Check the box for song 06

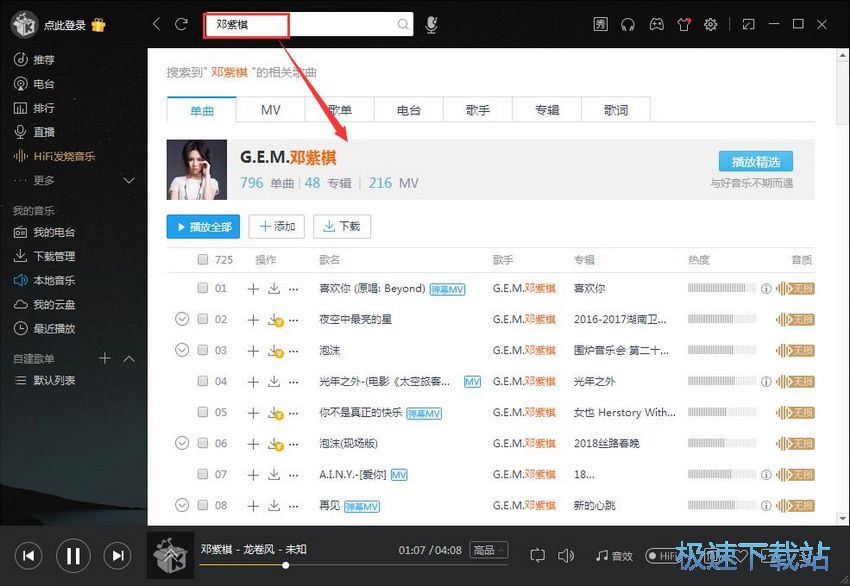(203, 443)
